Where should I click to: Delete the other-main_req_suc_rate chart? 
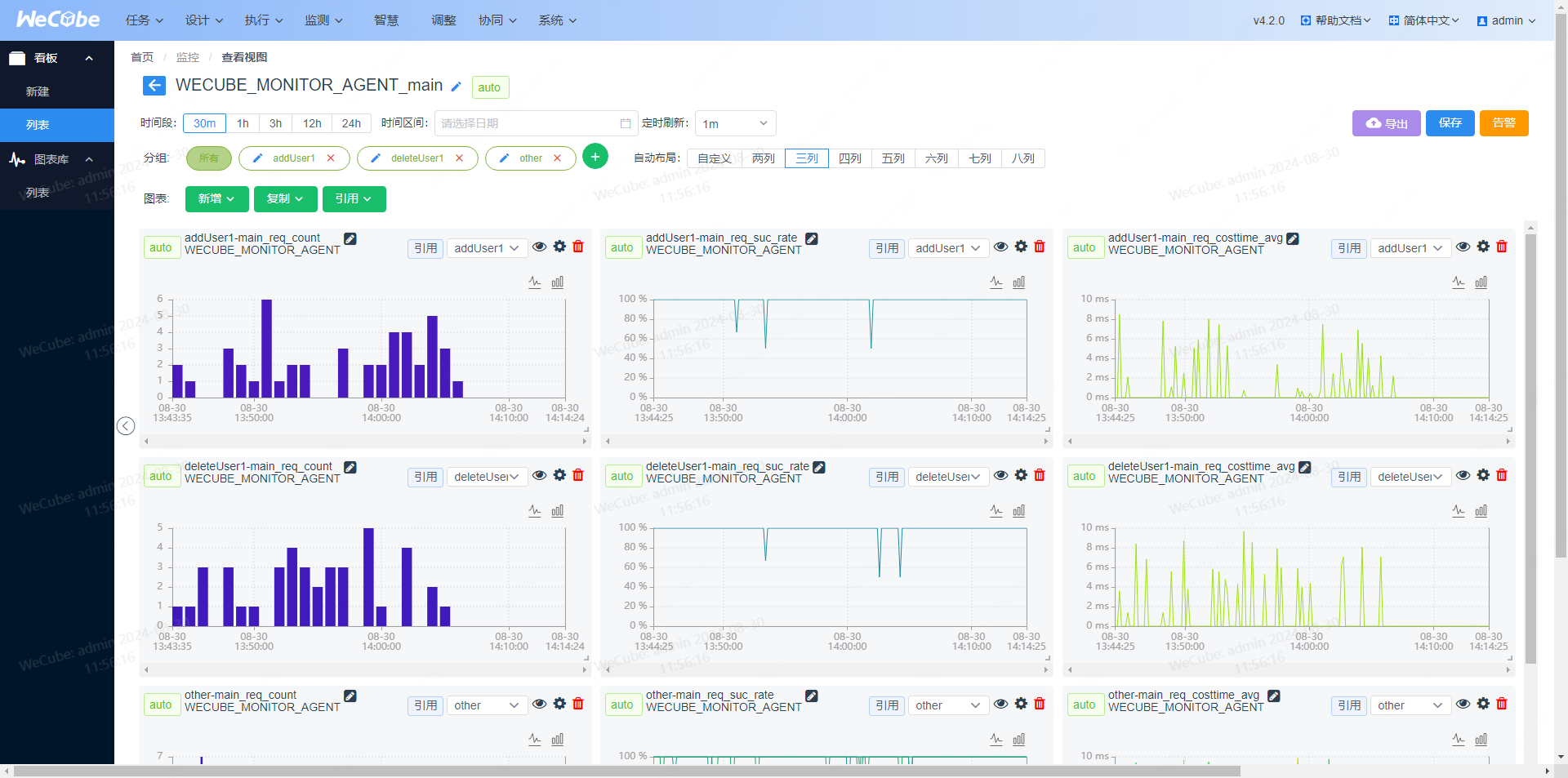point(1040,704)
